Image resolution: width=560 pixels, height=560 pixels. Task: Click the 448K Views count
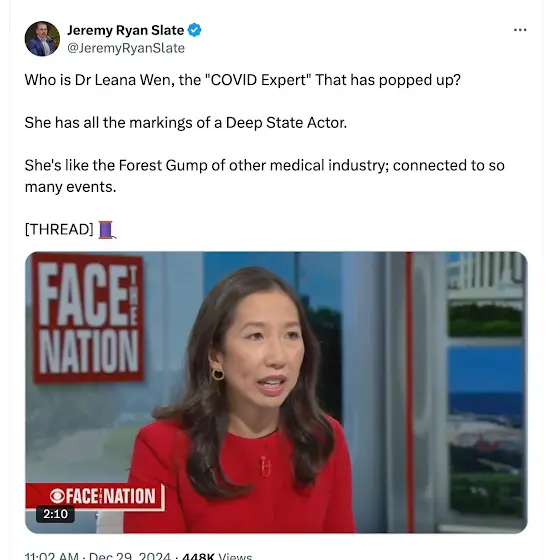point(217,556)
